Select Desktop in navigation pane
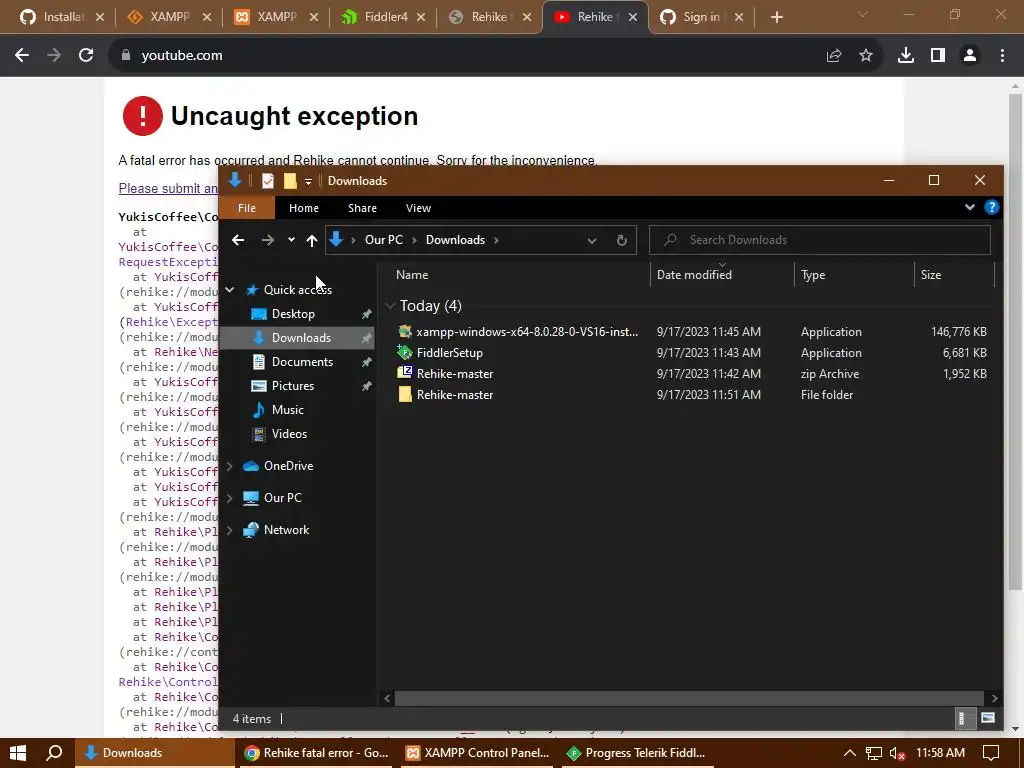Viewport: 1024px width, 768px height. click(x=293, y=313)
